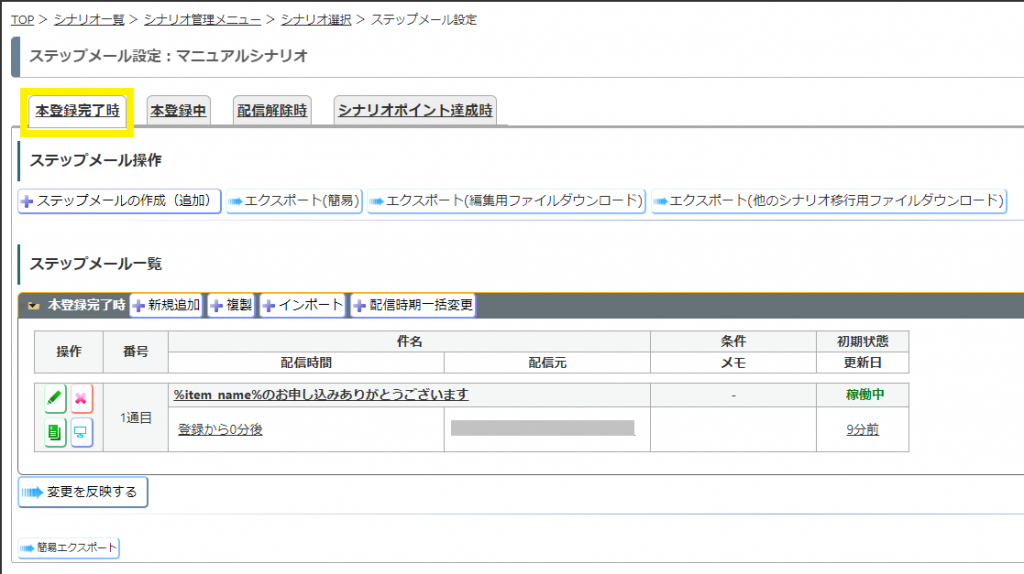
Task: Click the ステップメール一覧 heading
Action: click(x=95, y=264)
